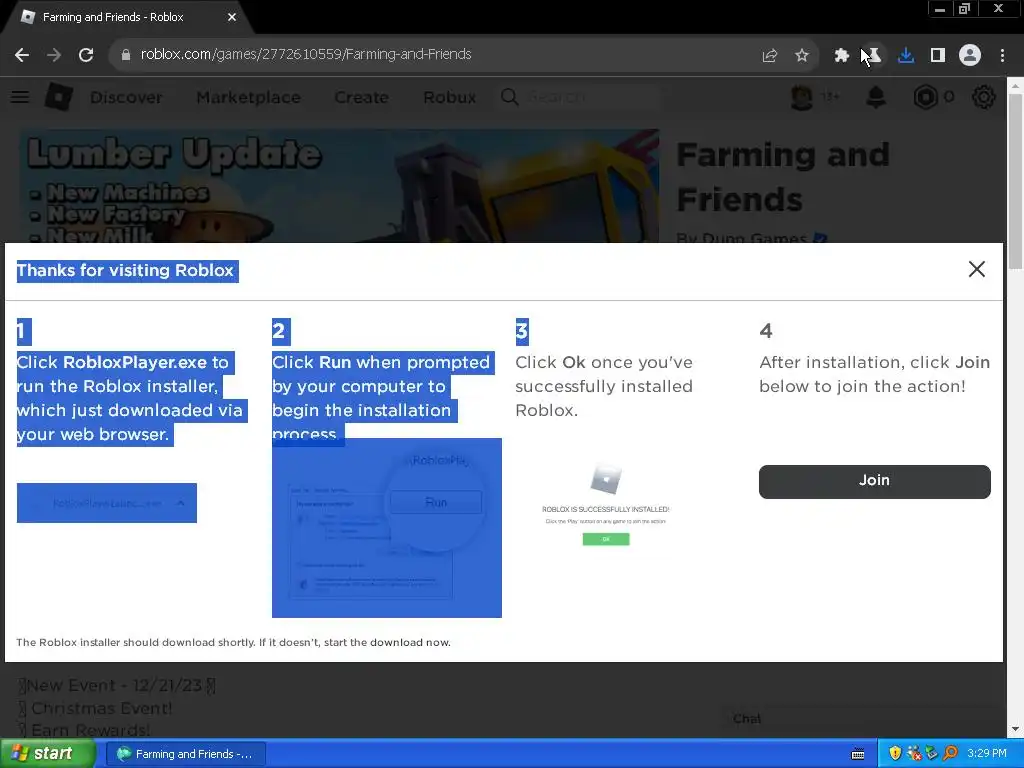Click the padlock site info icon
Screen dimensions: 1024x768
click(x=125, y=55)
